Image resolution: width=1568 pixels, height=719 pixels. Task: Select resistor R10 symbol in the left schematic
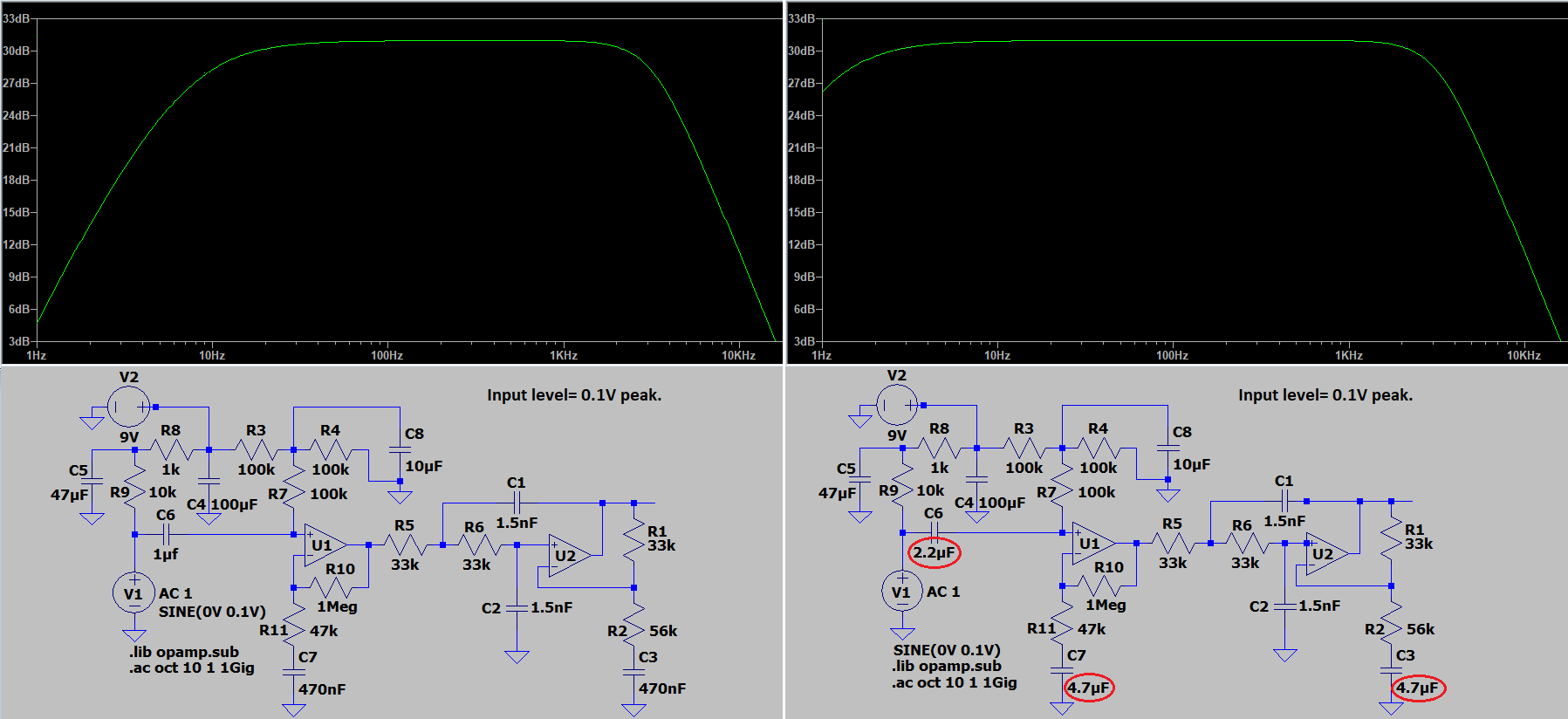click(x=331, y=587)
